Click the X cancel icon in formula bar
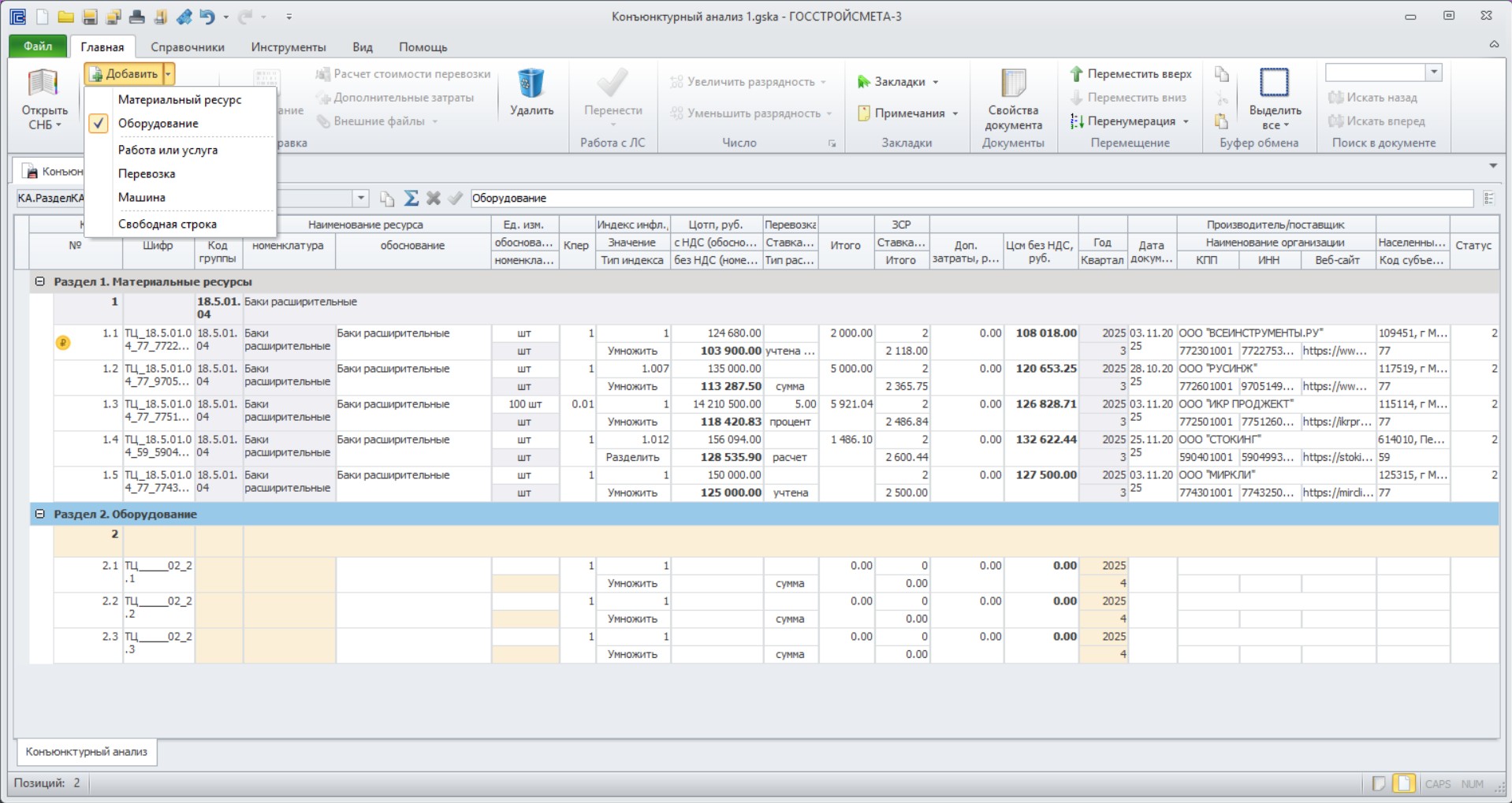Screen dimensions: 1512x803 (433, 199)
